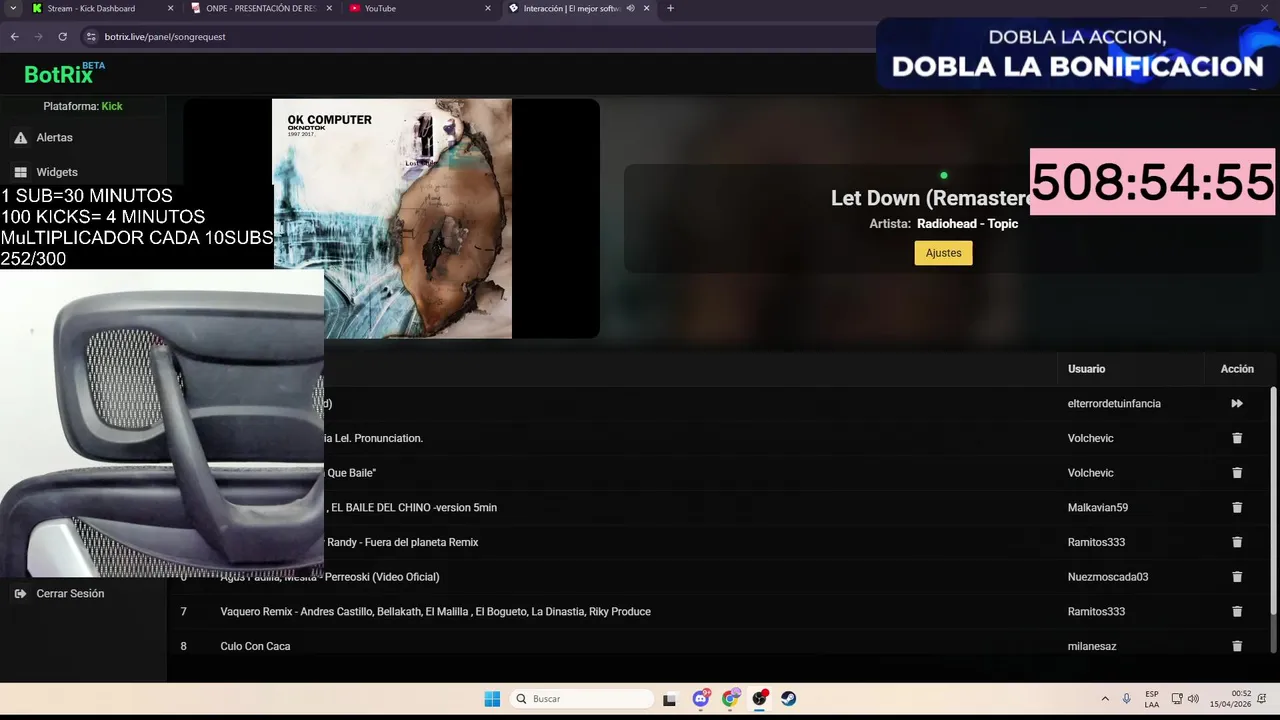Open the network and volume quick settings

(x=1185, y=699)
